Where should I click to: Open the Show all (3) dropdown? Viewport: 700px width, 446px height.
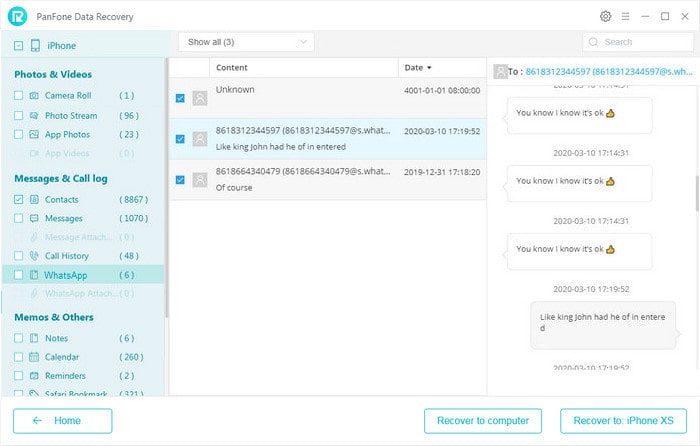(246, 42)
